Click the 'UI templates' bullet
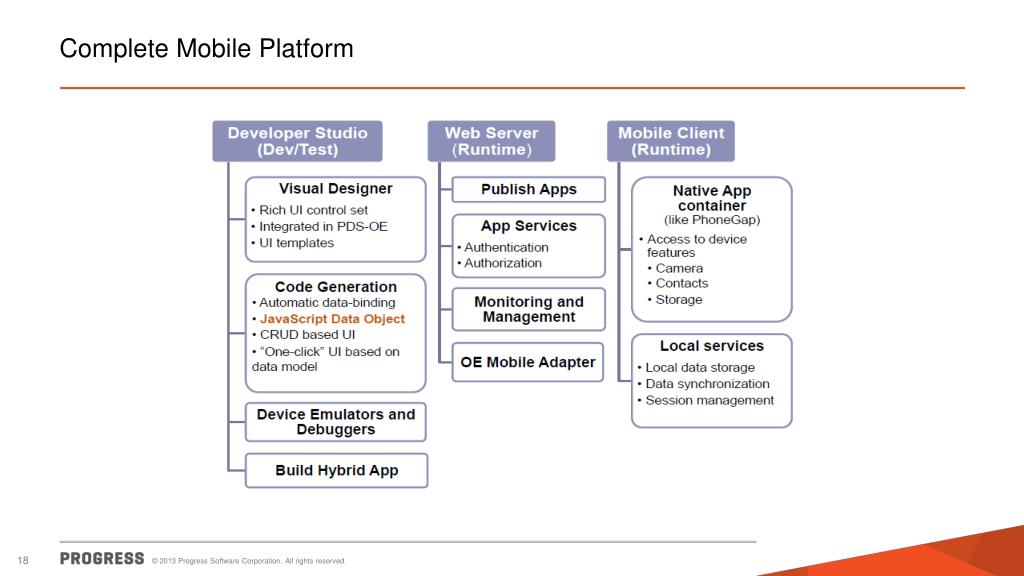1024x576 pixels. [x=293, y=243]
